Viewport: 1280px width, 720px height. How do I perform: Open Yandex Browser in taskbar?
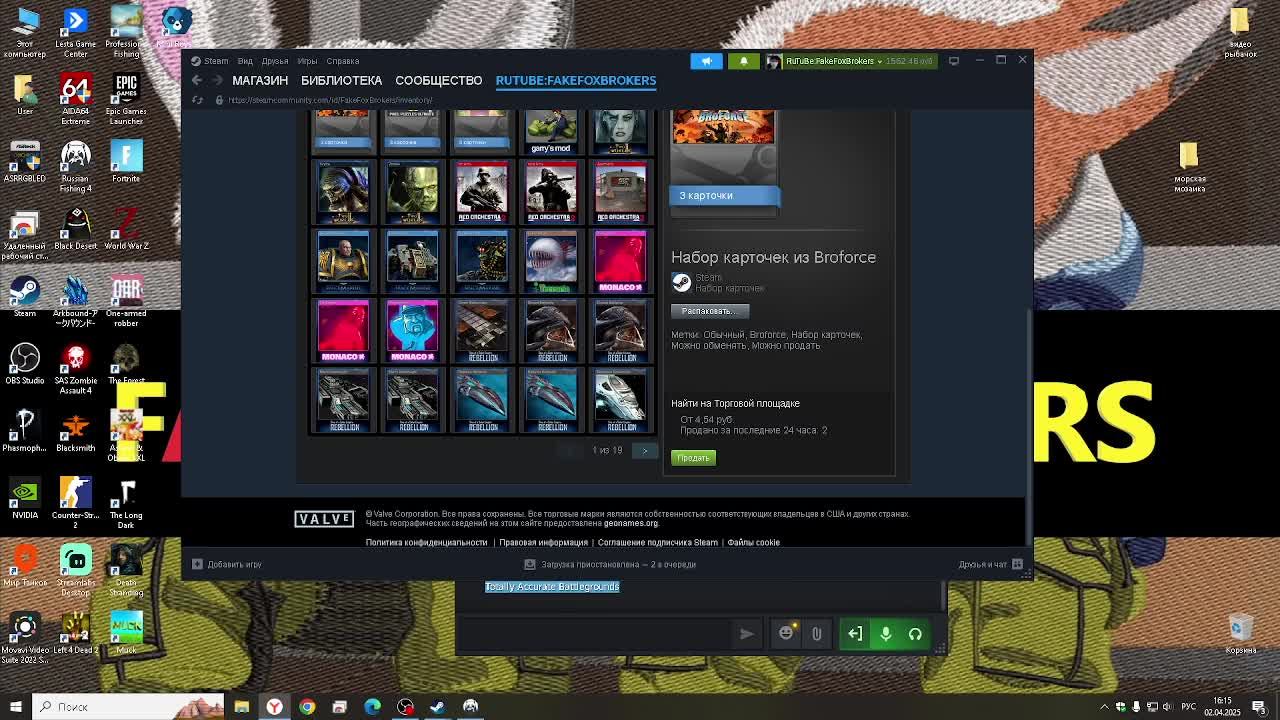[273, 707]
